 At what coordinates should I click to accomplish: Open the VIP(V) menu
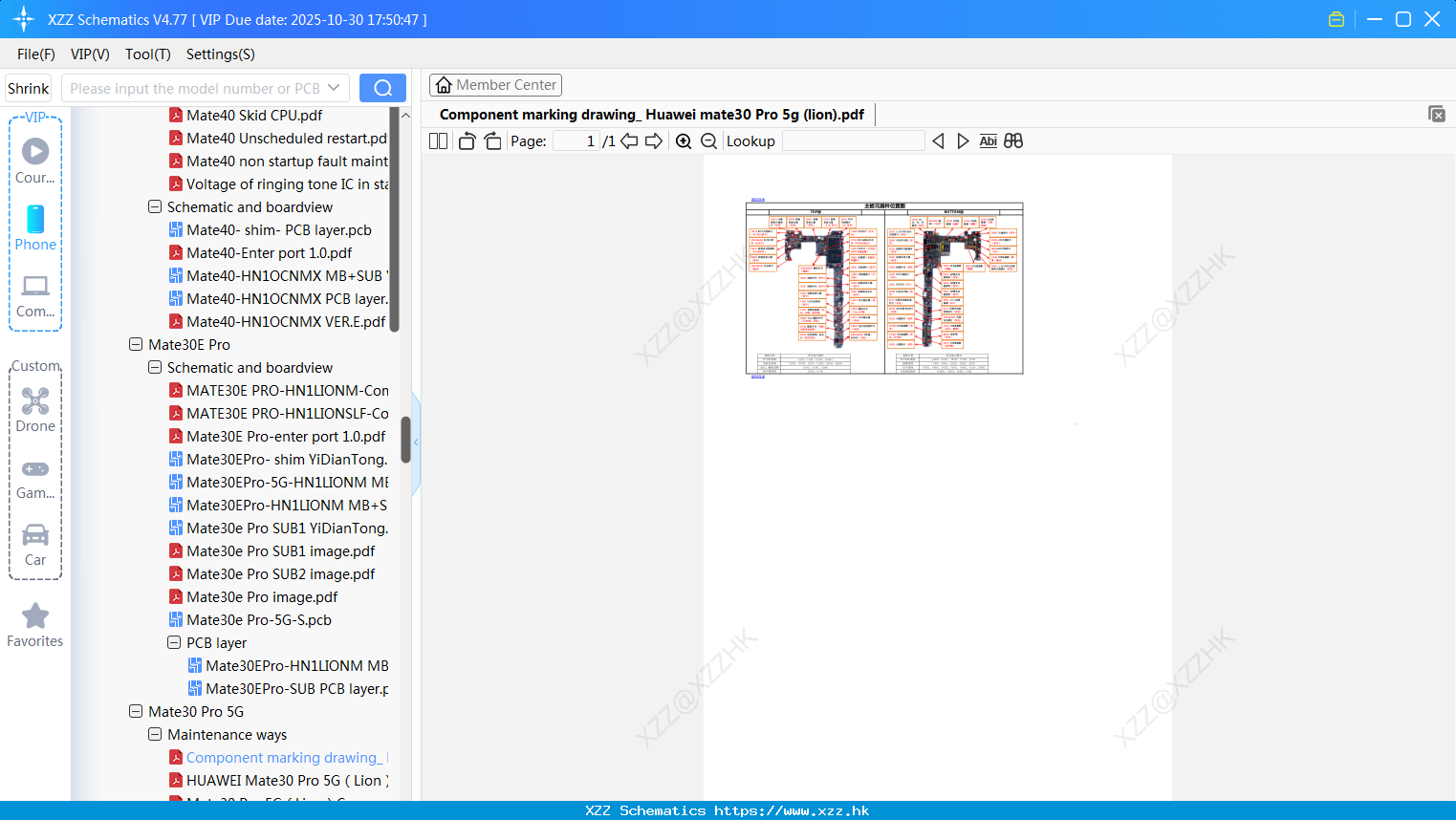pyautogui.click(x=90, y=54)
